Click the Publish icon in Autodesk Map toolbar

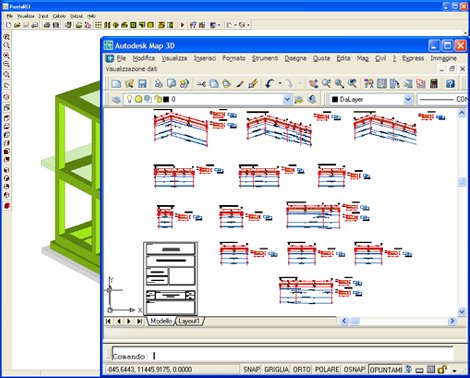pyautogui.click(x=184, y=83)
